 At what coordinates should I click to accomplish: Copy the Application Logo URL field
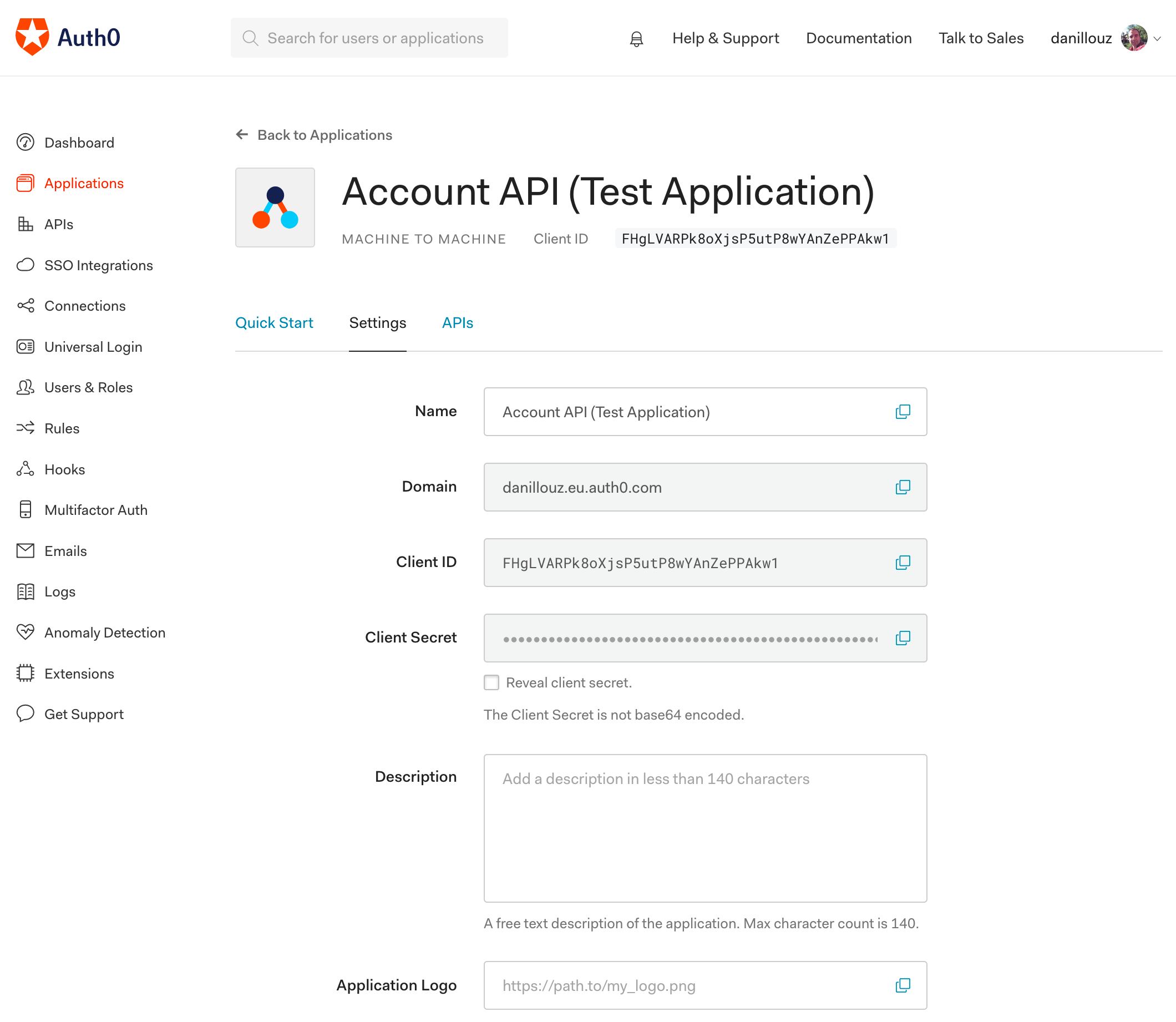tap(903, 985)
